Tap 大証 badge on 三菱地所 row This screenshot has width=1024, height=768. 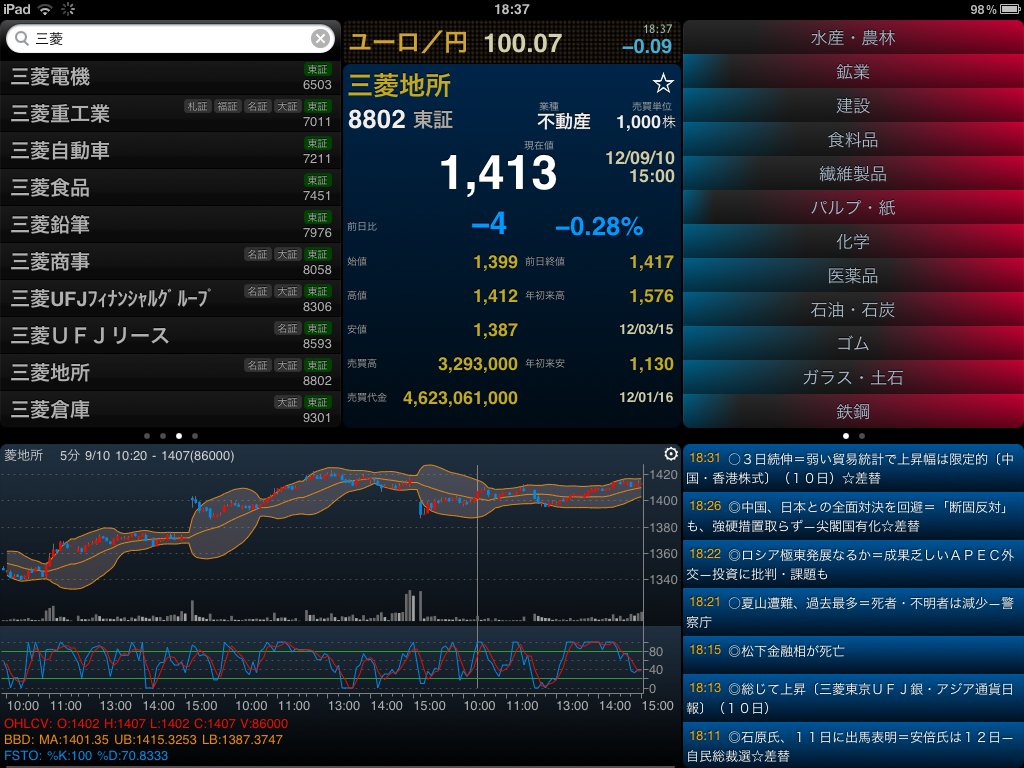point(287,366)
